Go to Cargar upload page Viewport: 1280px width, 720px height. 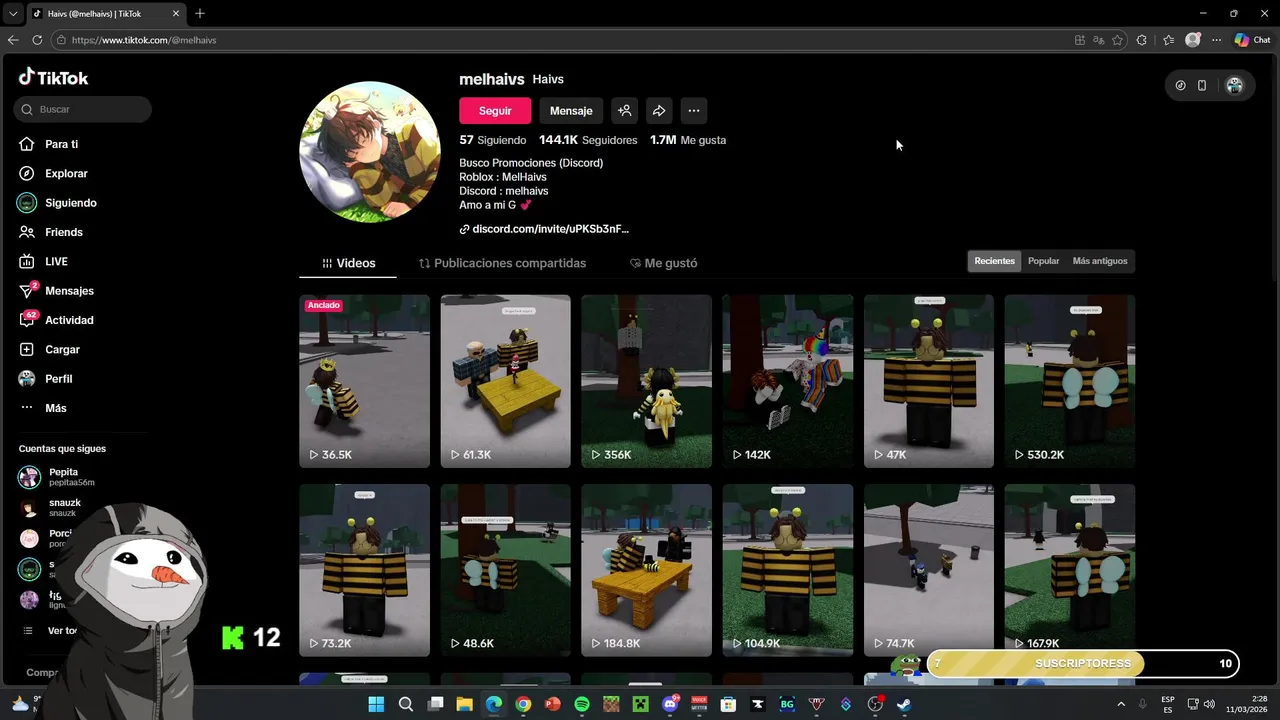(x=49, y=349)
